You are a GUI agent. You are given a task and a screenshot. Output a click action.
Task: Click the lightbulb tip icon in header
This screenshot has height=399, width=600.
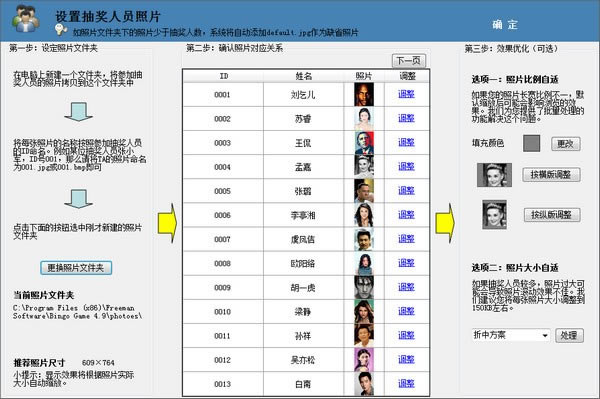click(x=61, y=29)
